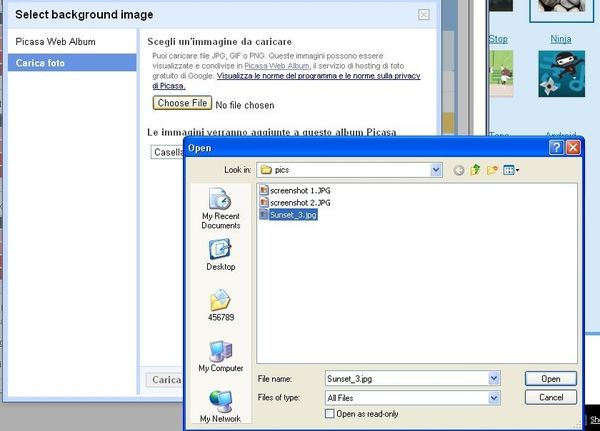Click the Cancel button

pos(550,397)
